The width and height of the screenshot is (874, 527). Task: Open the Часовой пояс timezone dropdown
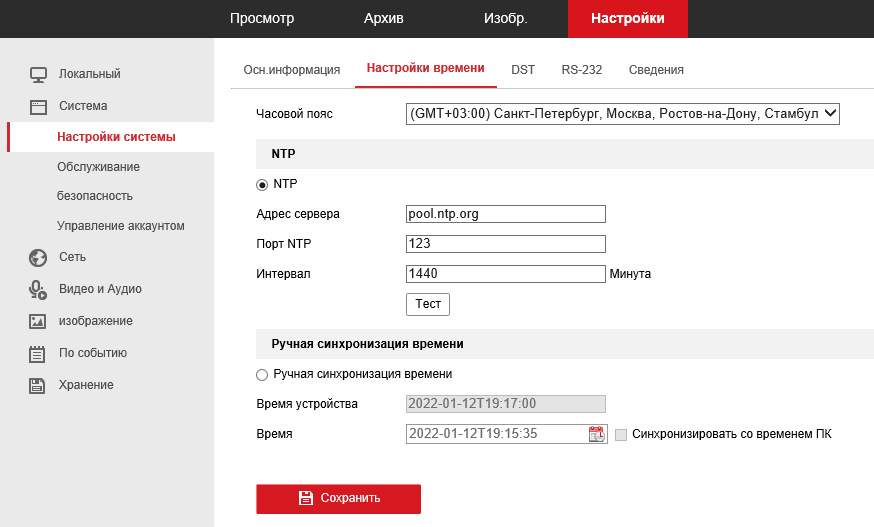click(623, 114)
